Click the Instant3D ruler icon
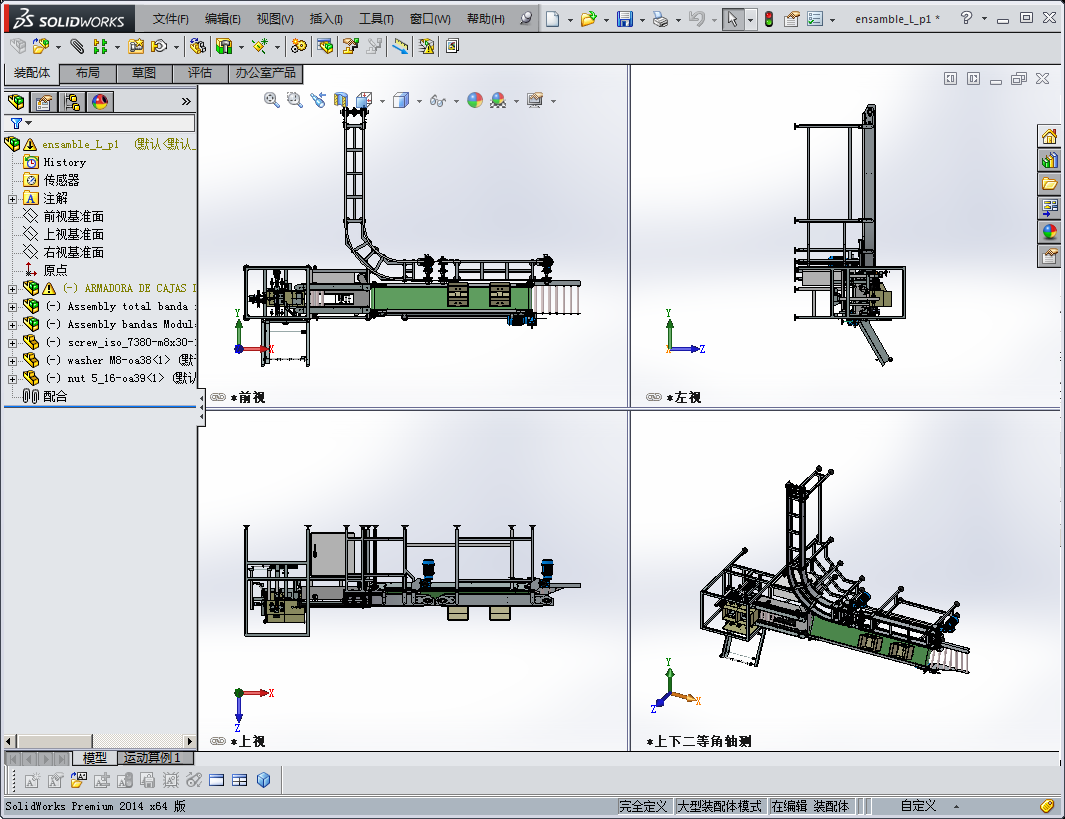Viewport: 1065px width, 819px height. click(x=401, y=46)
